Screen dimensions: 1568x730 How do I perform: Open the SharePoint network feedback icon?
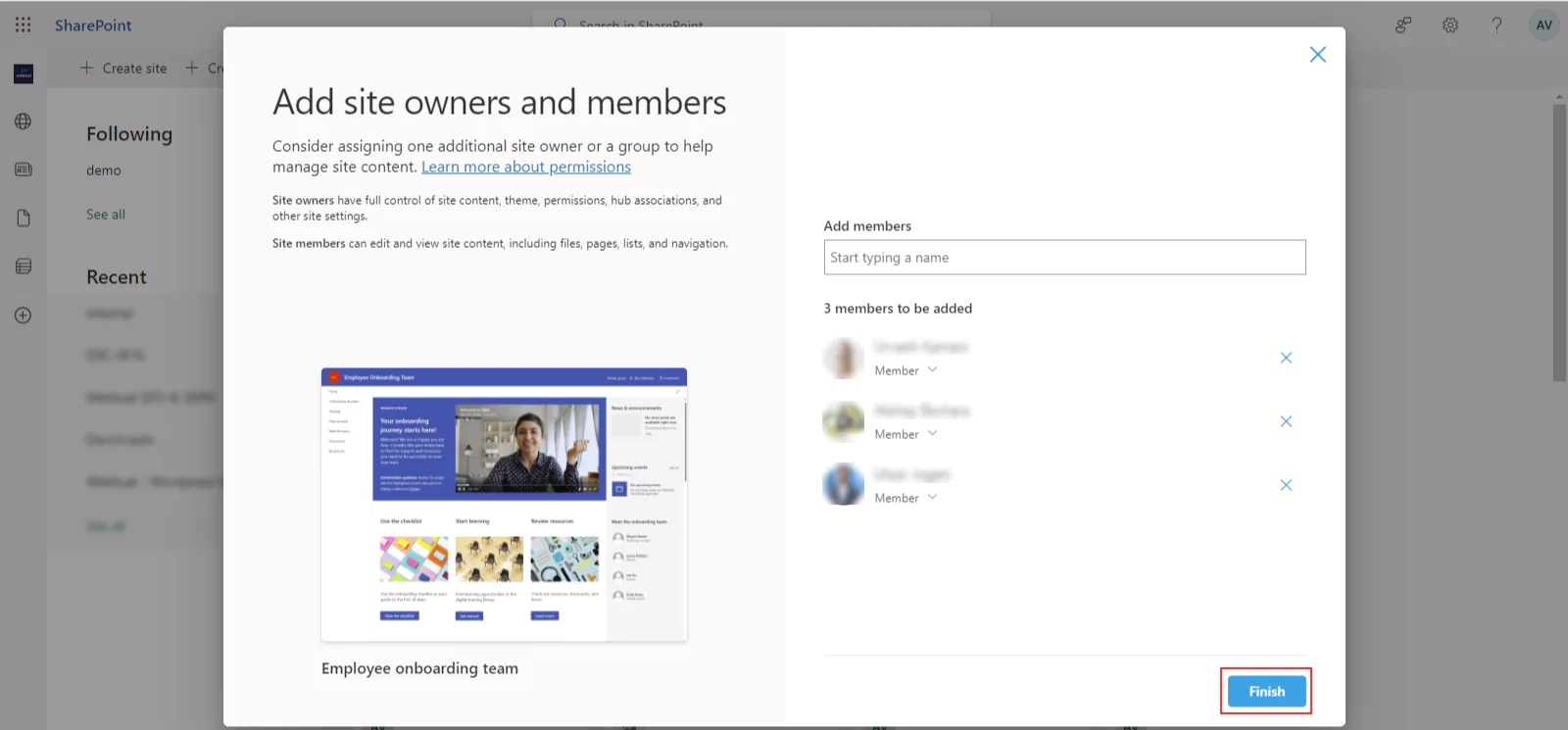click(1403, 25)
